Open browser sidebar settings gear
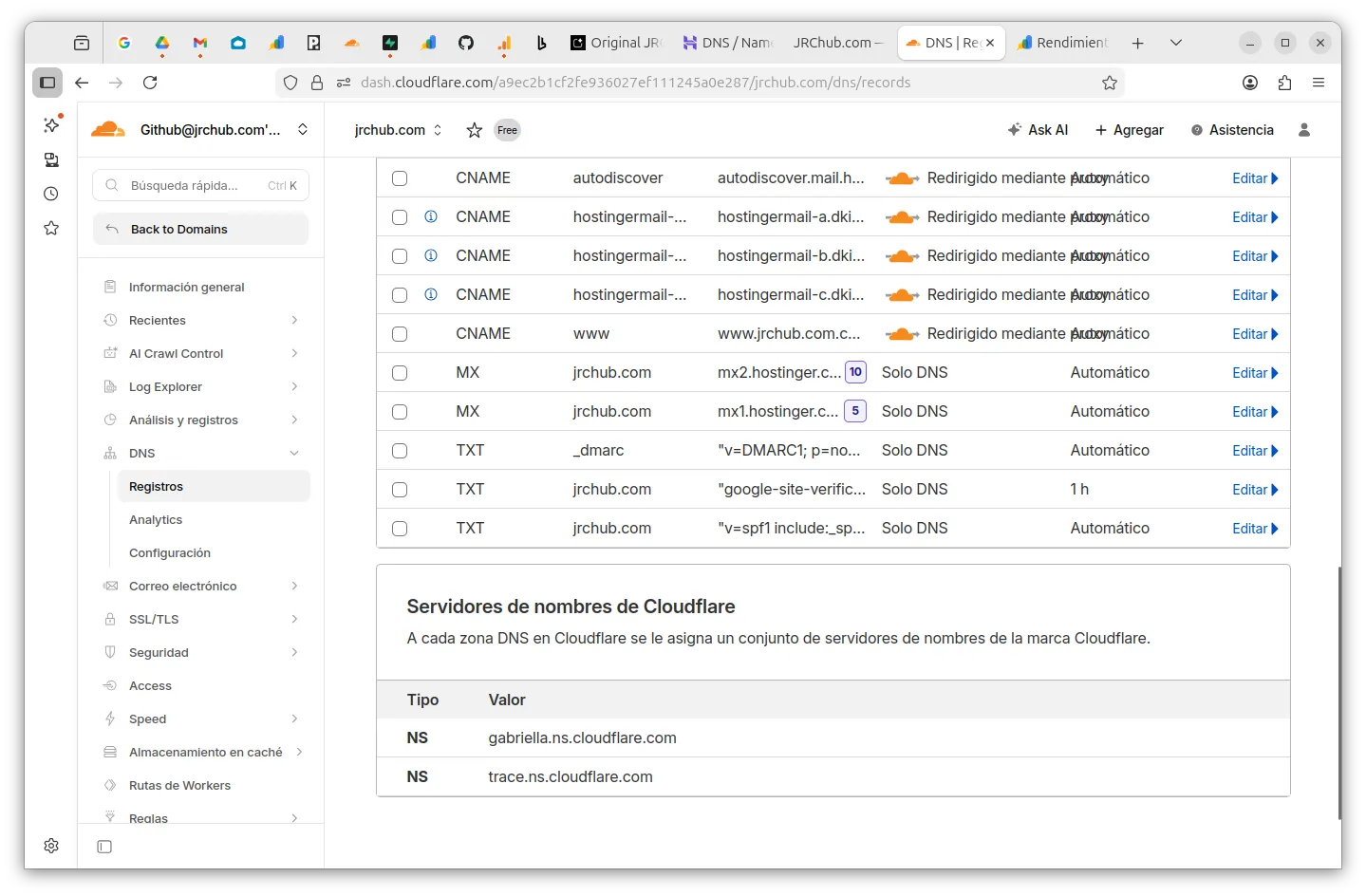Screen dimensions: 1366x896 pos(51,846)
